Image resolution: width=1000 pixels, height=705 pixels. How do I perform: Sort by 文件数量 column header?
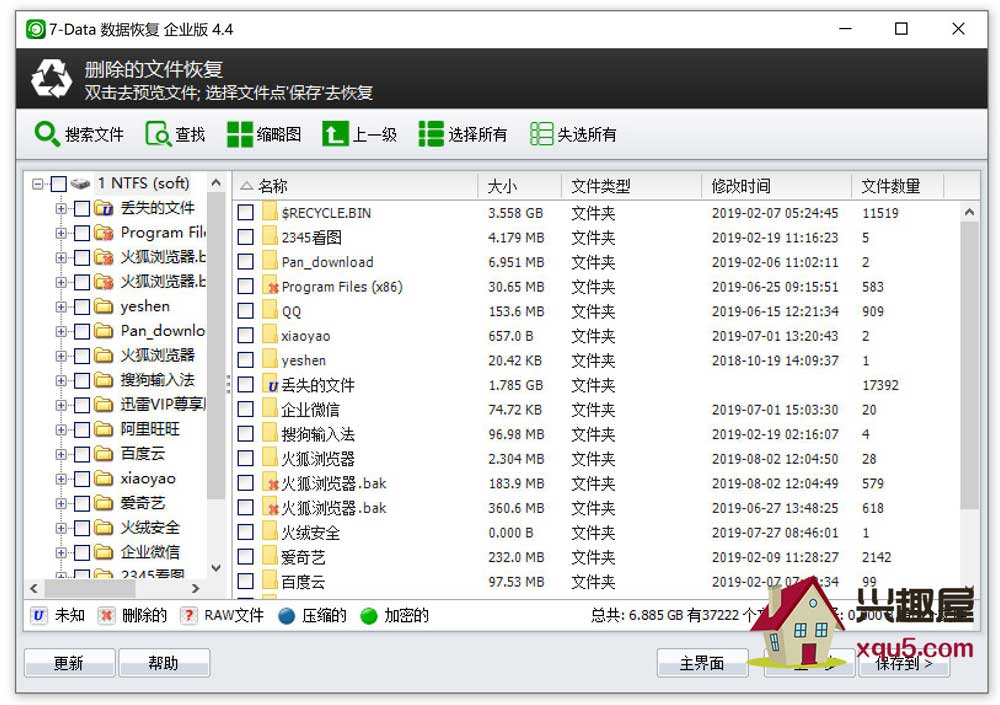coord(897,186)
